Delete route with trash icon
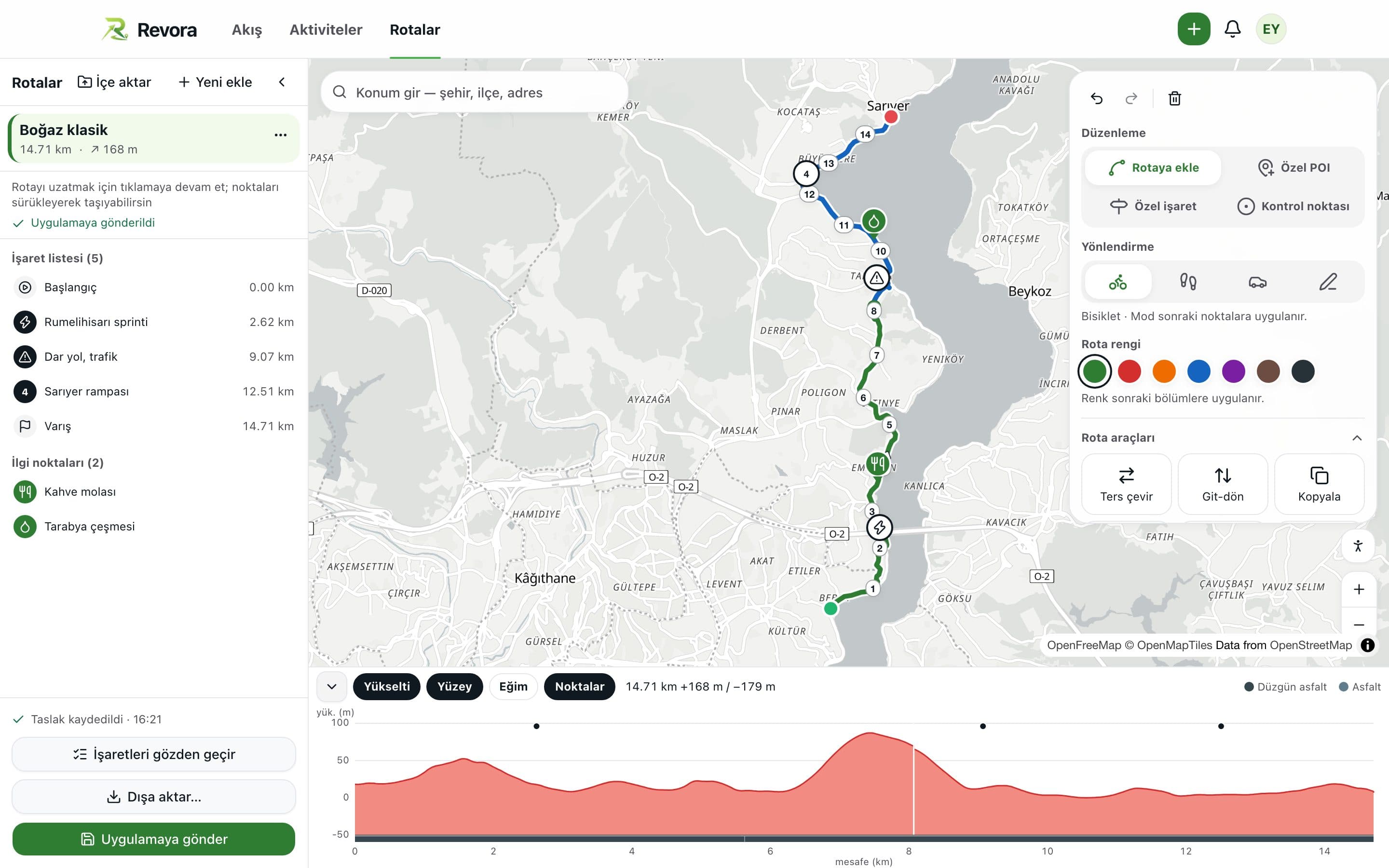 click(1174, 99)
